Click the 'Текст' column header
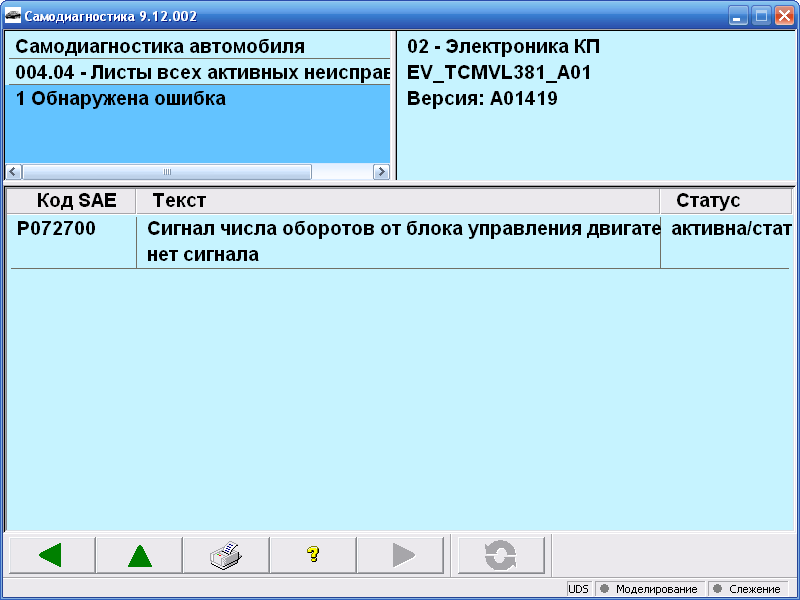The image size is (800, 600). (398, 201)
